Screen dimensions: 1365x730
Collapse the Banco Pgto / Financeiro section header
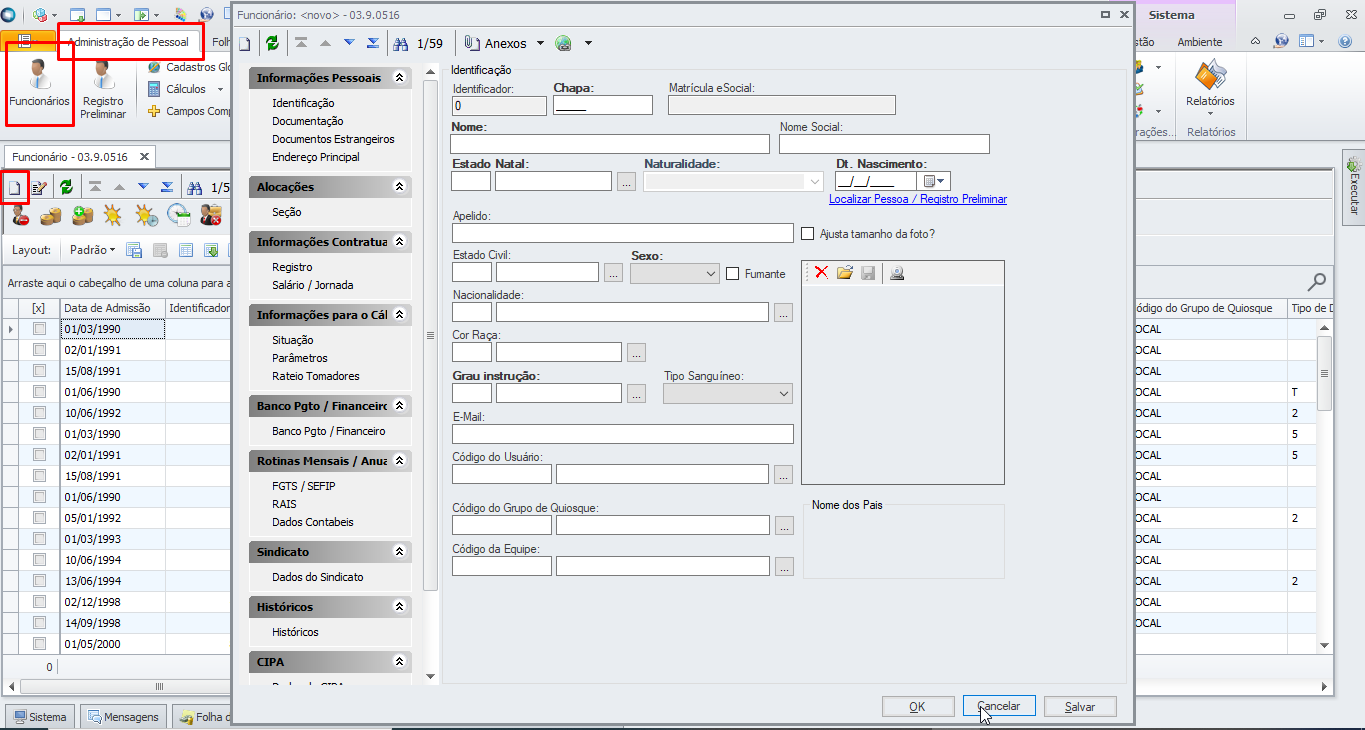point(400,406)
